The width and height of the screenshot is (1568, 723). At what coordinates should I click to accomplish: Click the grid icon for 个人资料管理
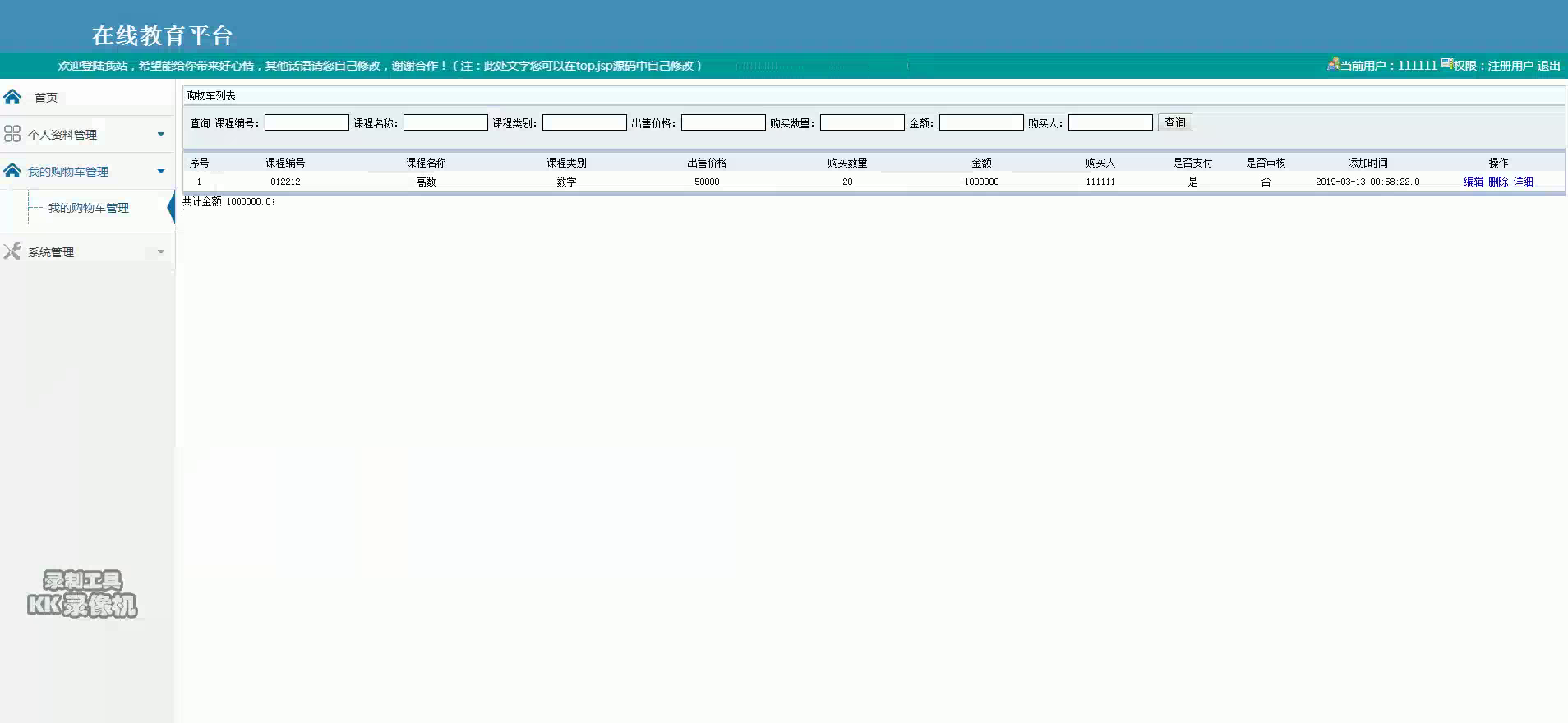(x=12, y=134)
